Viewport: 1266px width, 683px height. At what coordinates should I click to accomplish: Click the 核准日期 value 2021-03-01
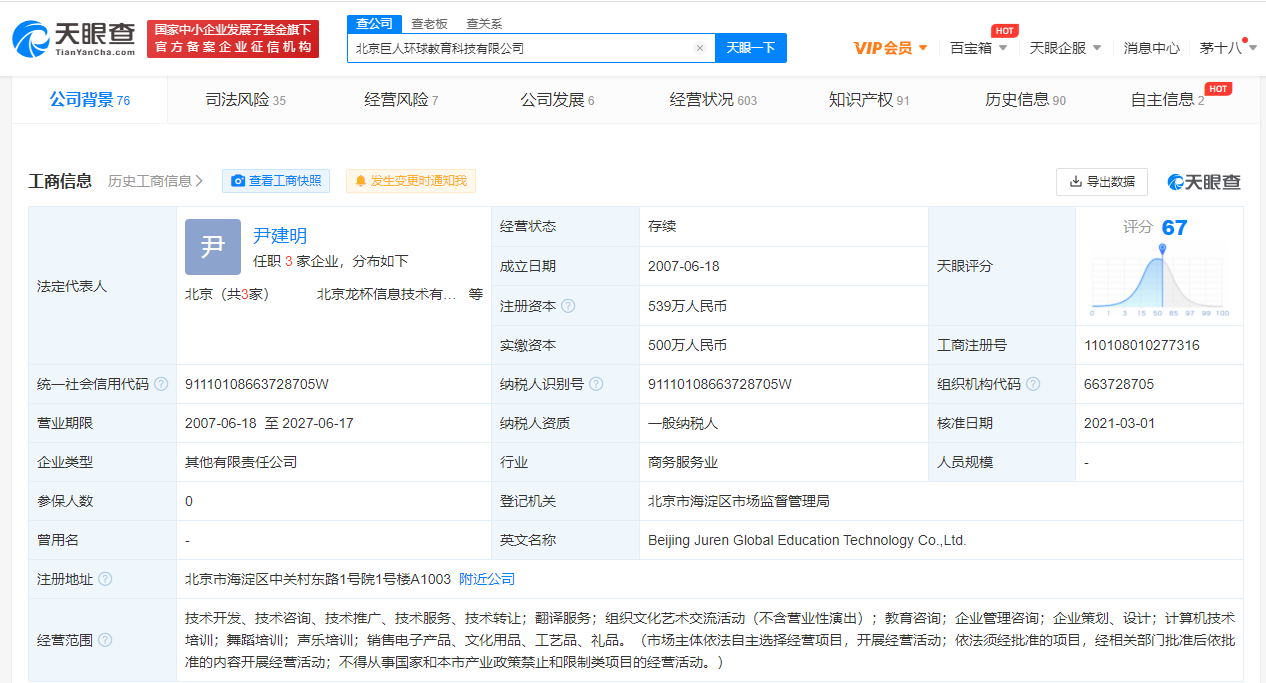click(1120, 423)
